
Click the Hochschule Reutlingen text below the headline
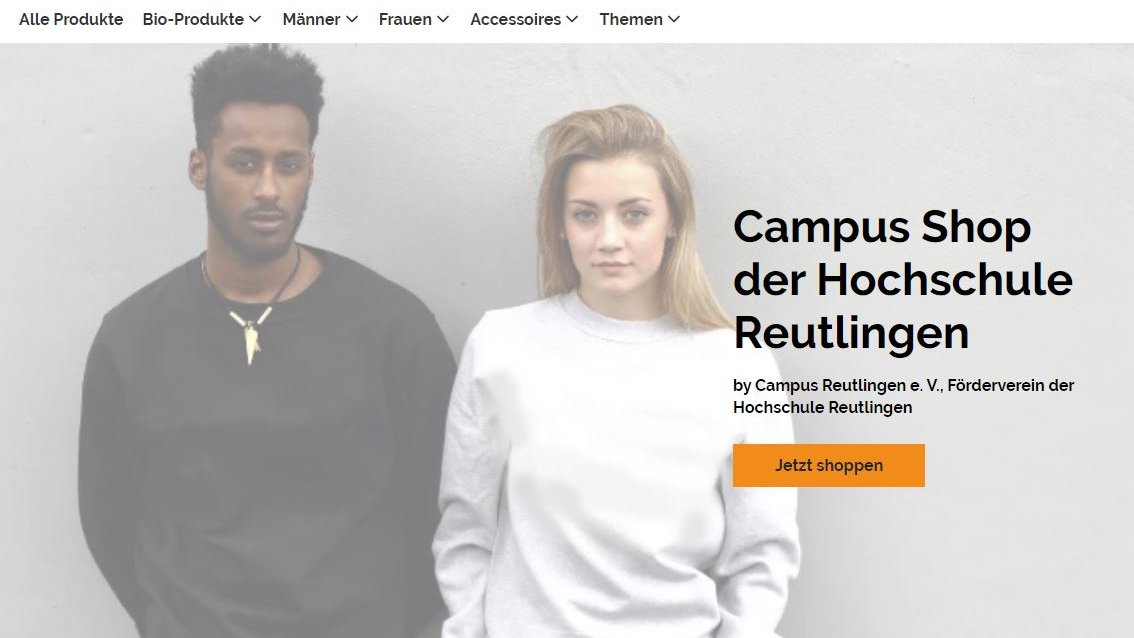pos(822,407)
